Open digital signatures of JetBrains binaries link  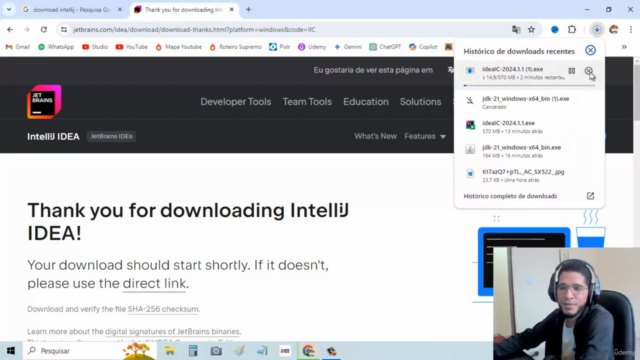(x=172, y=331)
